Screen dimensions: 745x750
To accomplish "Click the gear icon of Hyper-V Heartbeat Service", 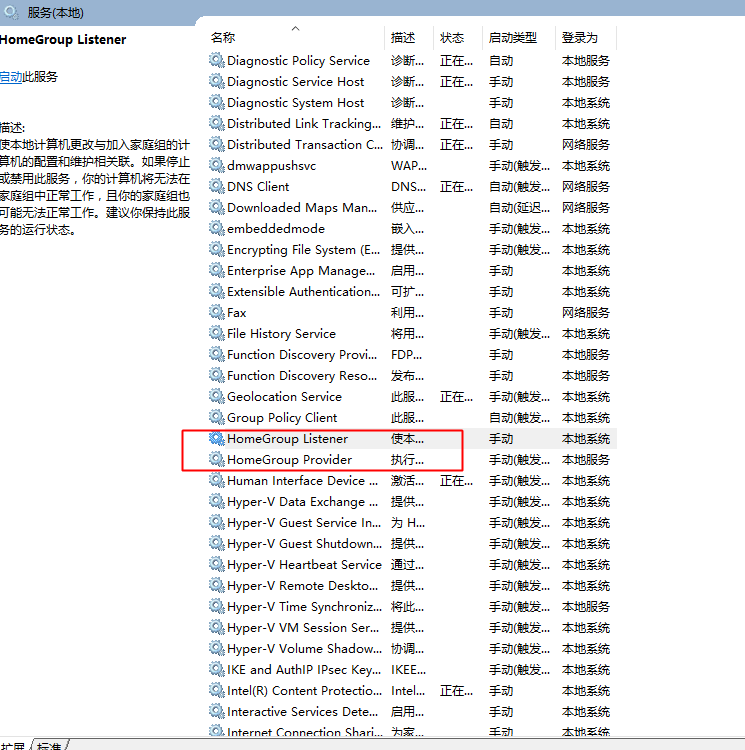I will [x=217, y=564].
